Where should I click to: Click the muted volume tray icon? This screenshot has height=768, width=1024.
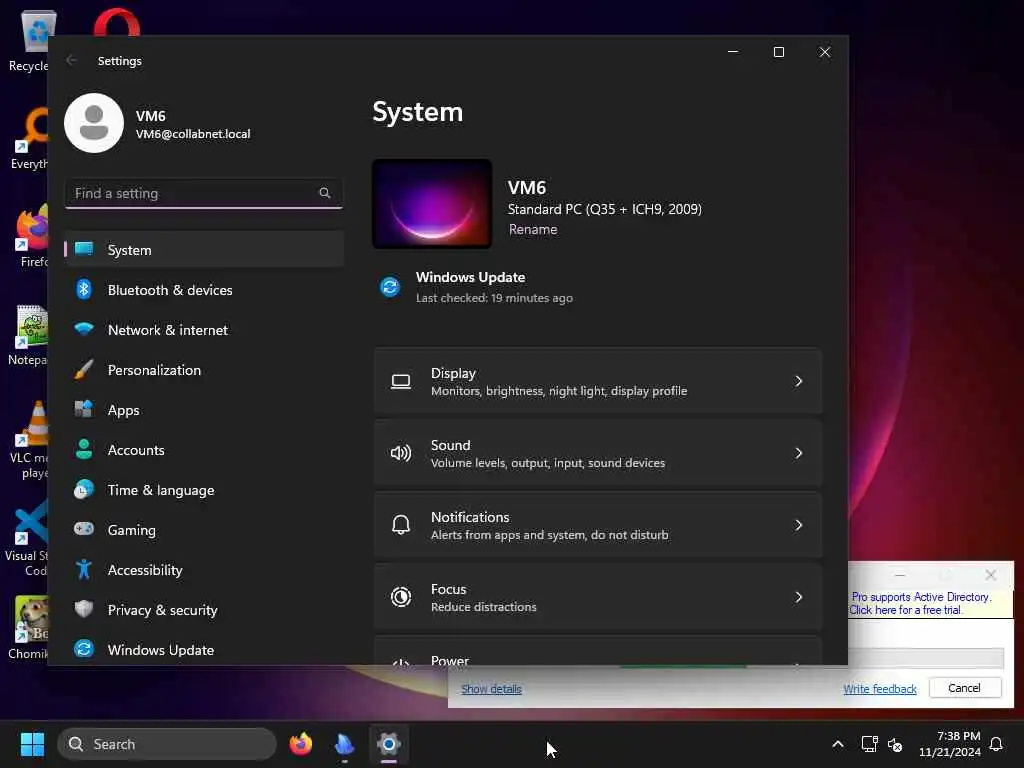(x=895, y=744)
